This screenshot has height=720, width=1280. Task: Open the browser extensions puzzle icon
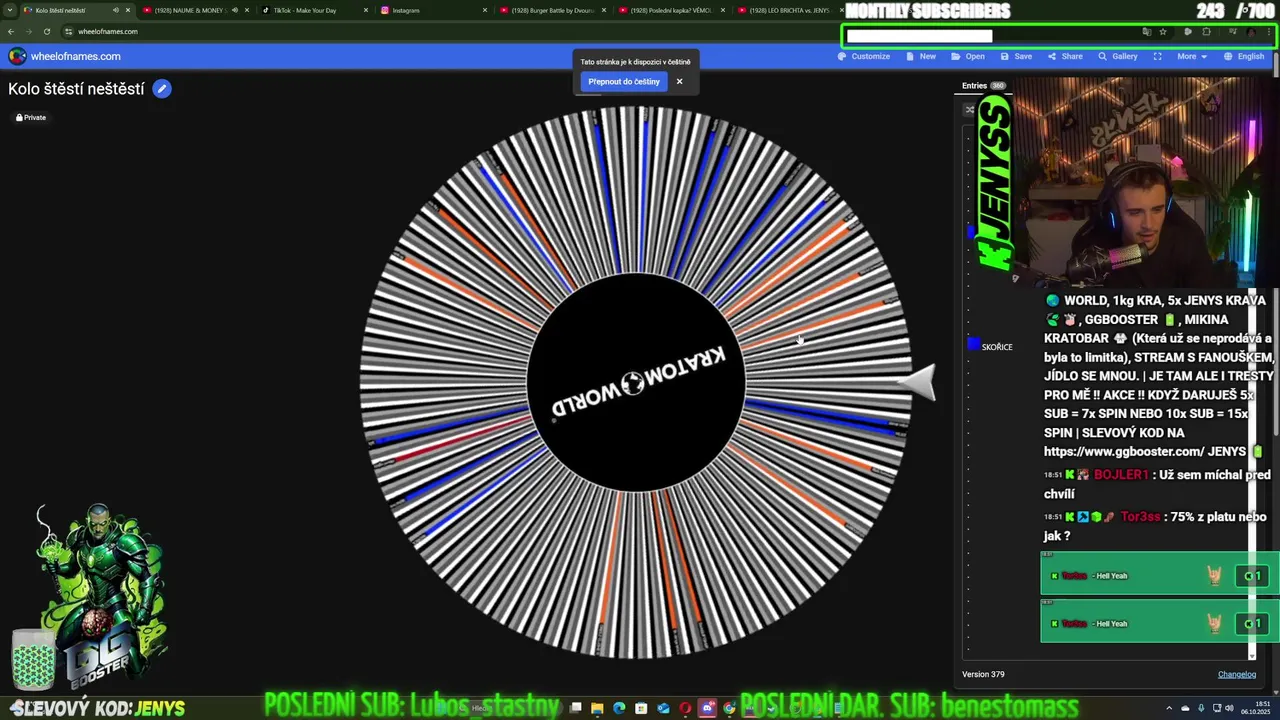1206,31
